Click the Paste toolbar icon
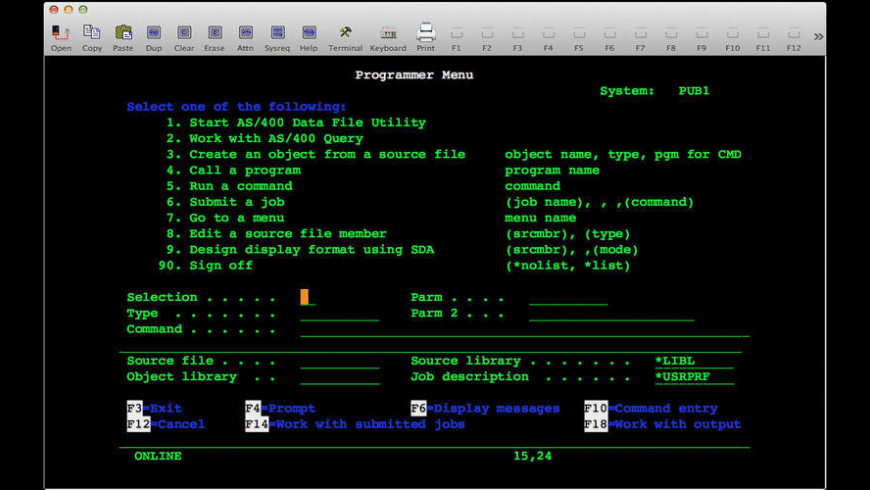The width and height of the screenshot is (870, 490). pos(123,37)
